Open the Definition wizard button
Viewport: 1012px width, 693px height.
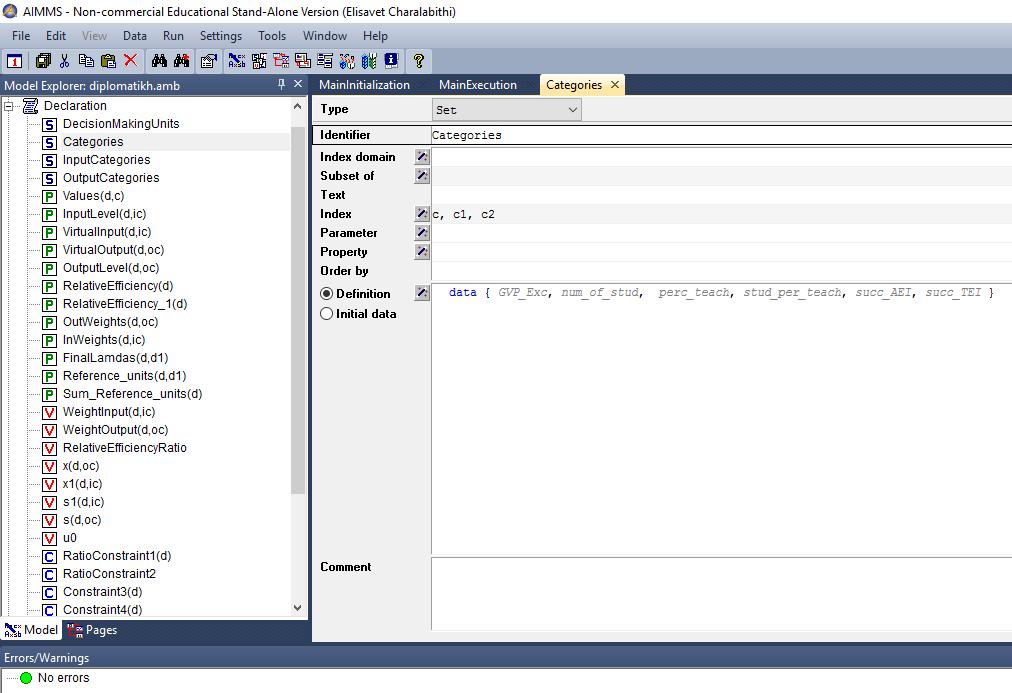422,293
